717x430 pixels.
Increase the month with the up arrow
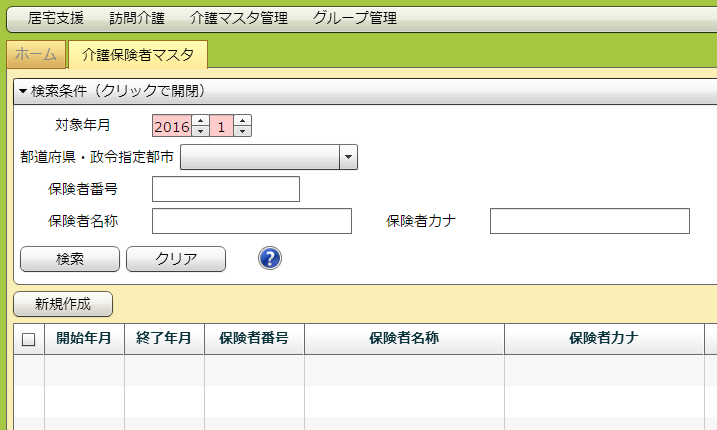pos(243,121)
